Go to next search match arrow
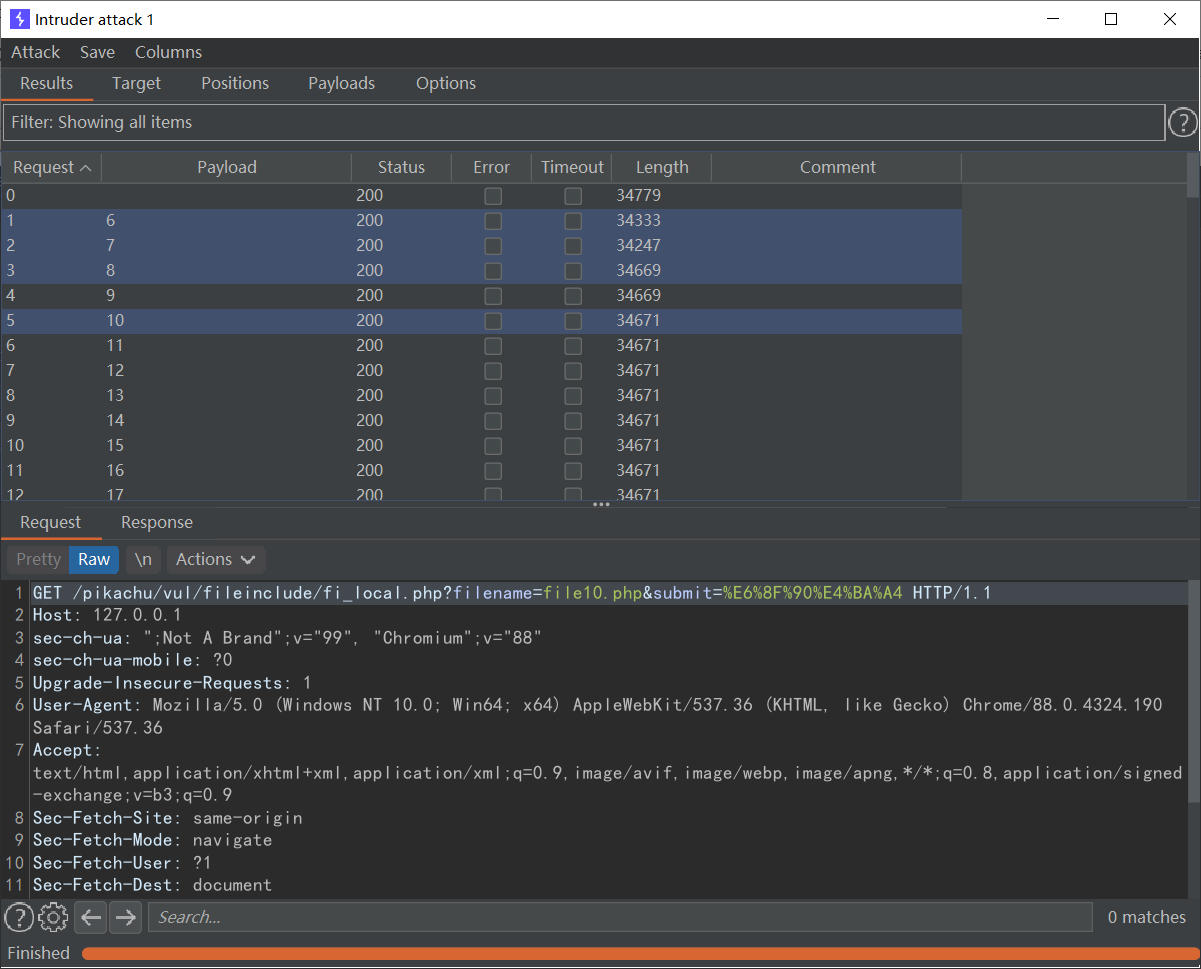Screen dimensions: 1201x969 tap(125, 917)
